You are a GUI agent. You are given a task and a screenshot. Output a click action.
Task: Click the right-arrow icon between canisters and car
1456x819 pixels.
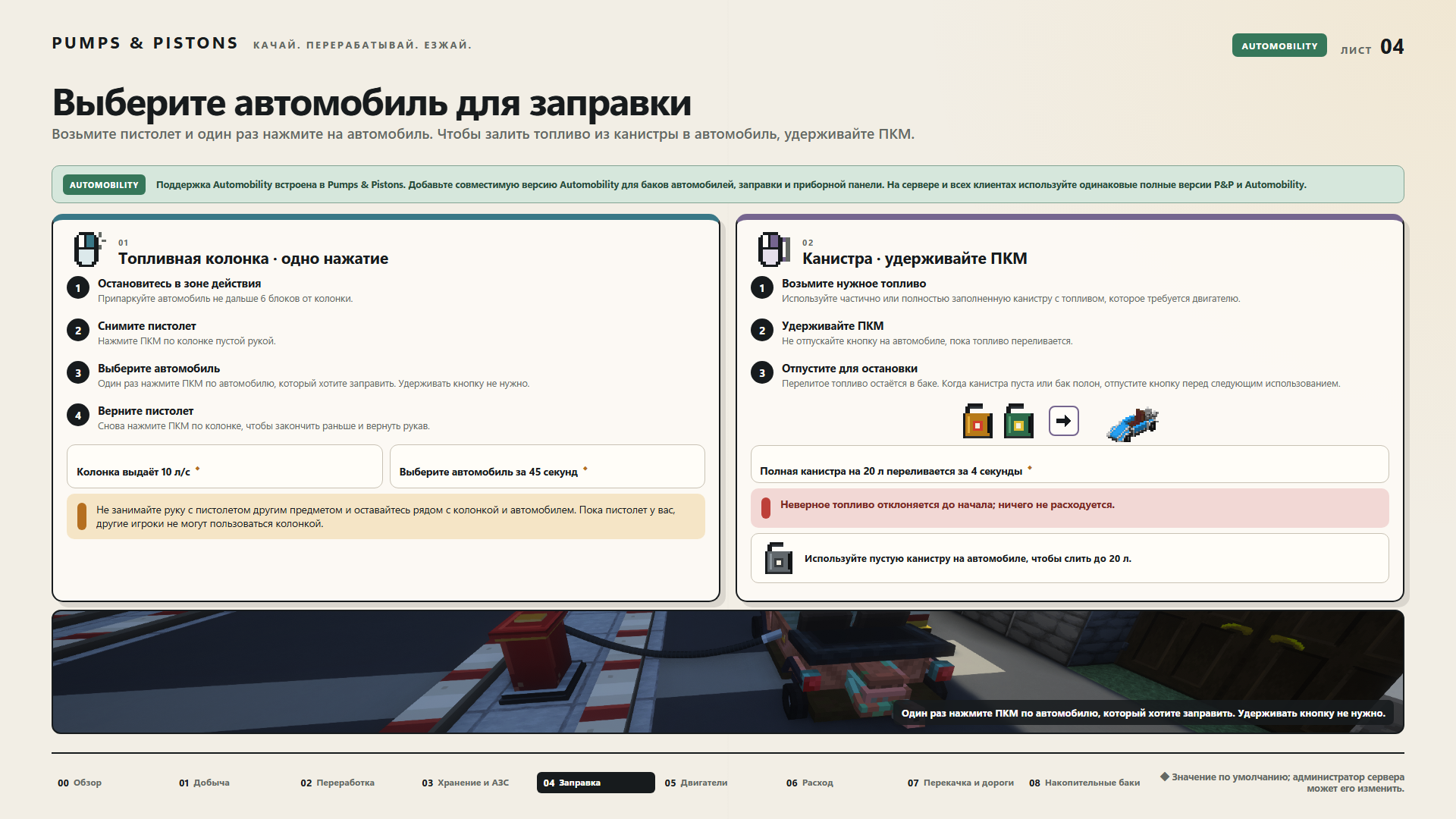point(1063,421)
